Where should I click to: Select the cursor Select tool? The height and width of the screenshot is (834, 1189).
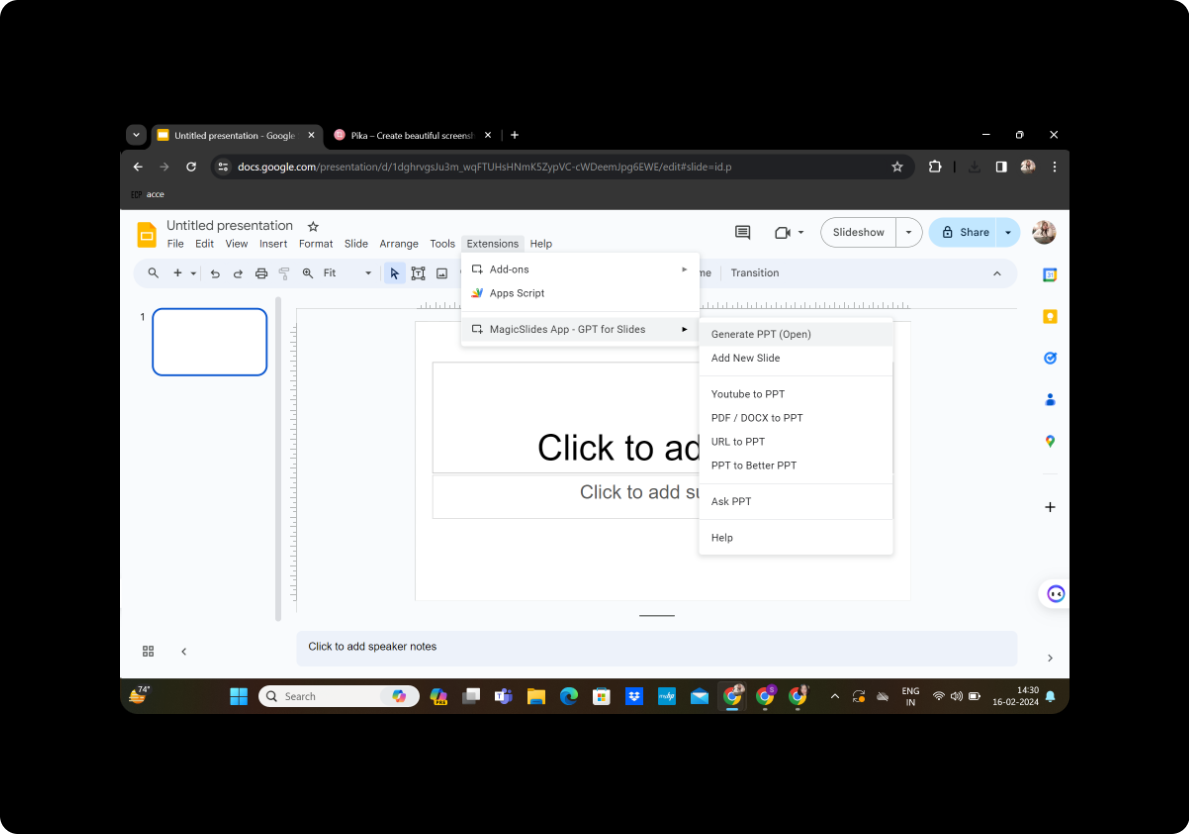click(x=394, y=274)
